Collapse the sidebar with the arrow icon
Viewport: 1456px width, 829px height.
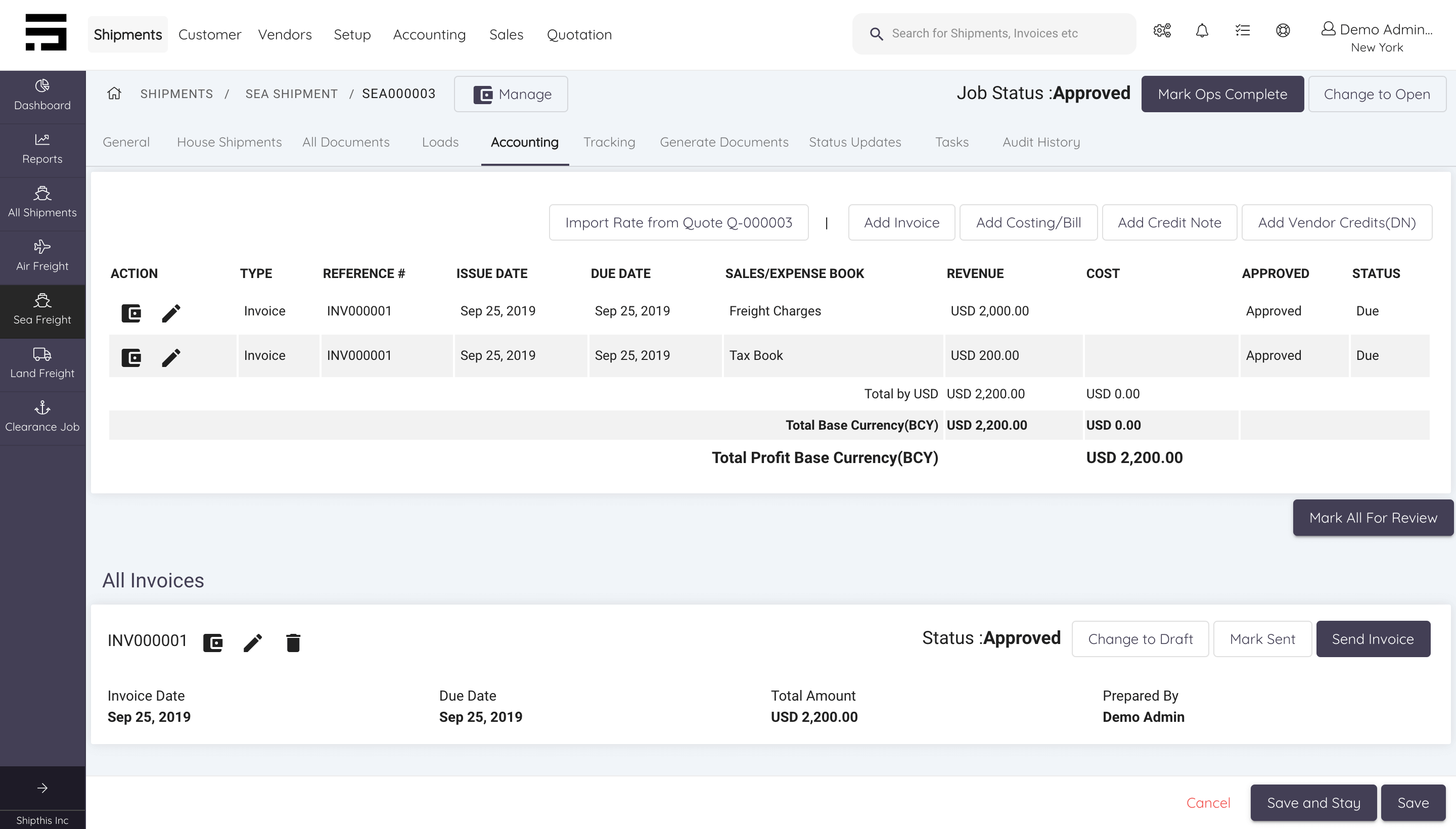pyautogui.click(x=42, y=788)
